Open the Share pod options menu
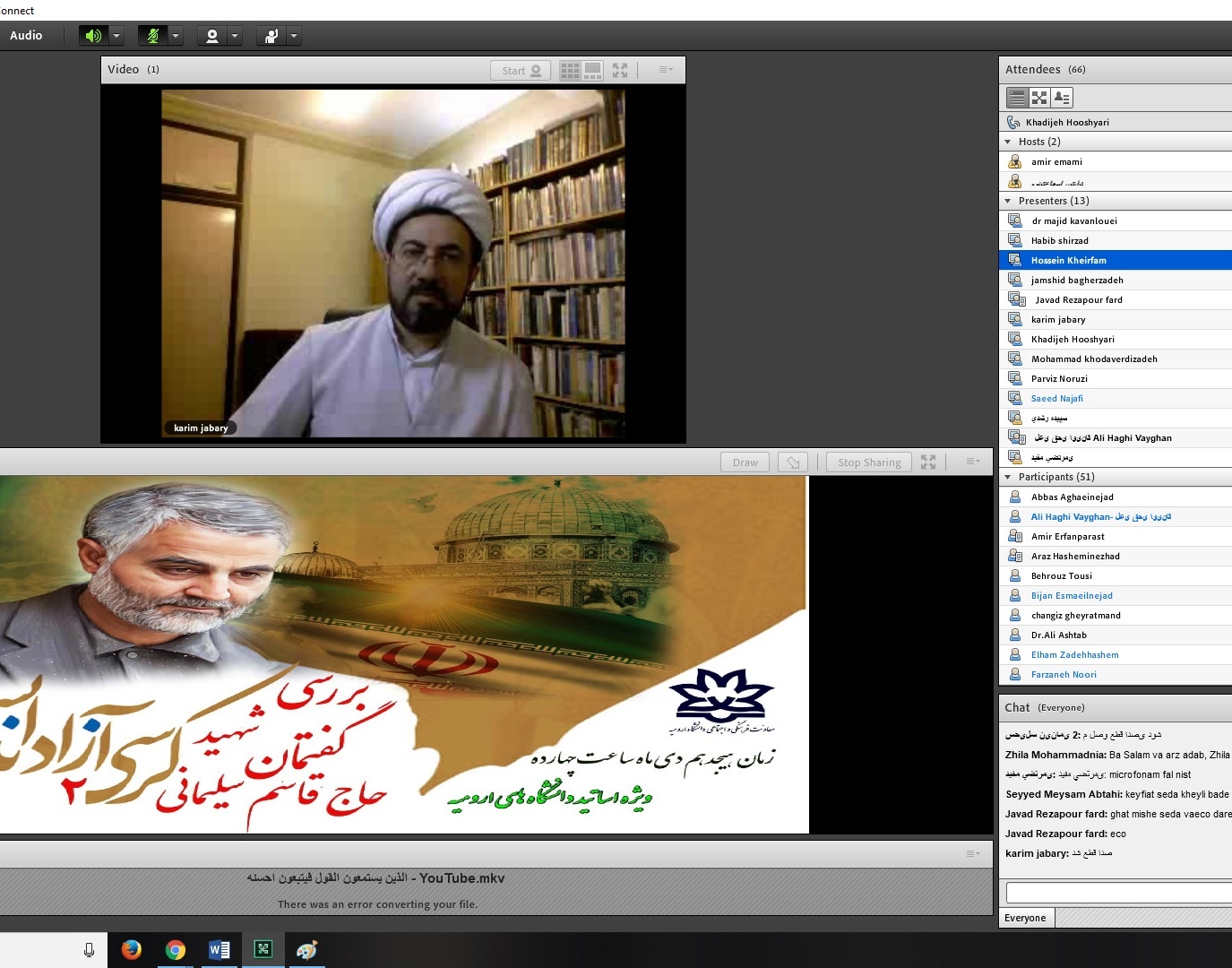 pos(973,462)
